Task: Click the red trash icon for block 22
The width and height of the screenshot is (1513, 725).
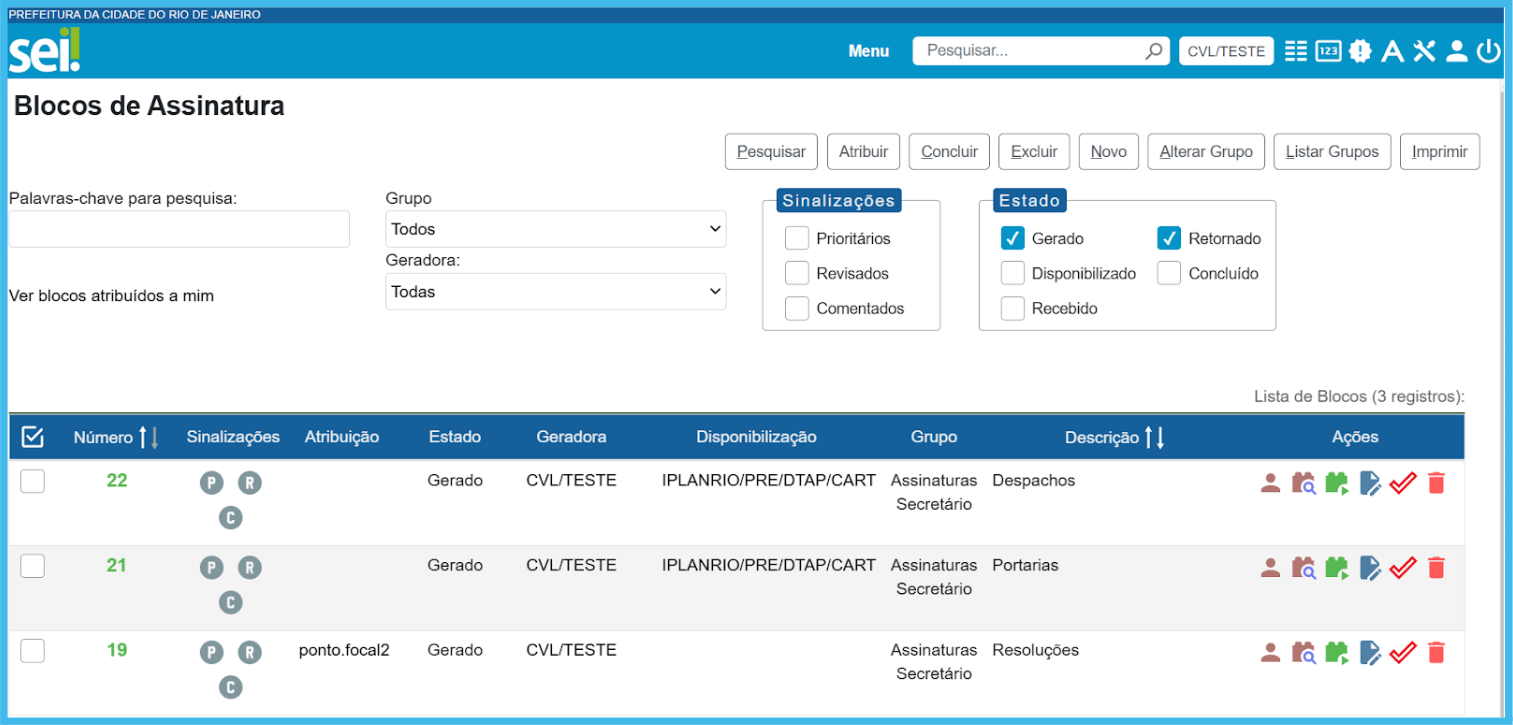Action: point(1436,484)
